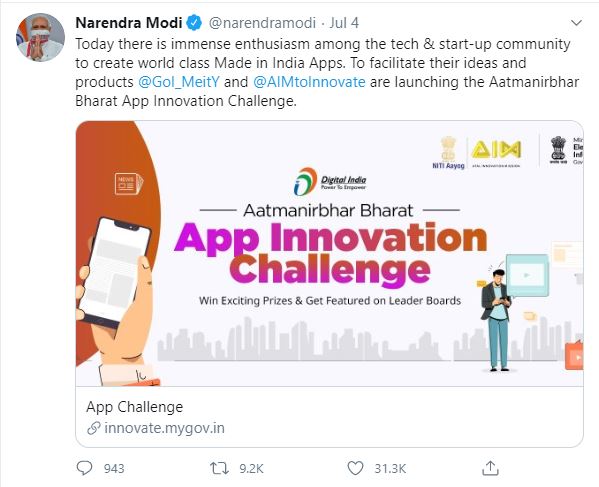599x487 pixels.
Task: Click the Digital India logo in the card
Action: (x=330, y=181)
